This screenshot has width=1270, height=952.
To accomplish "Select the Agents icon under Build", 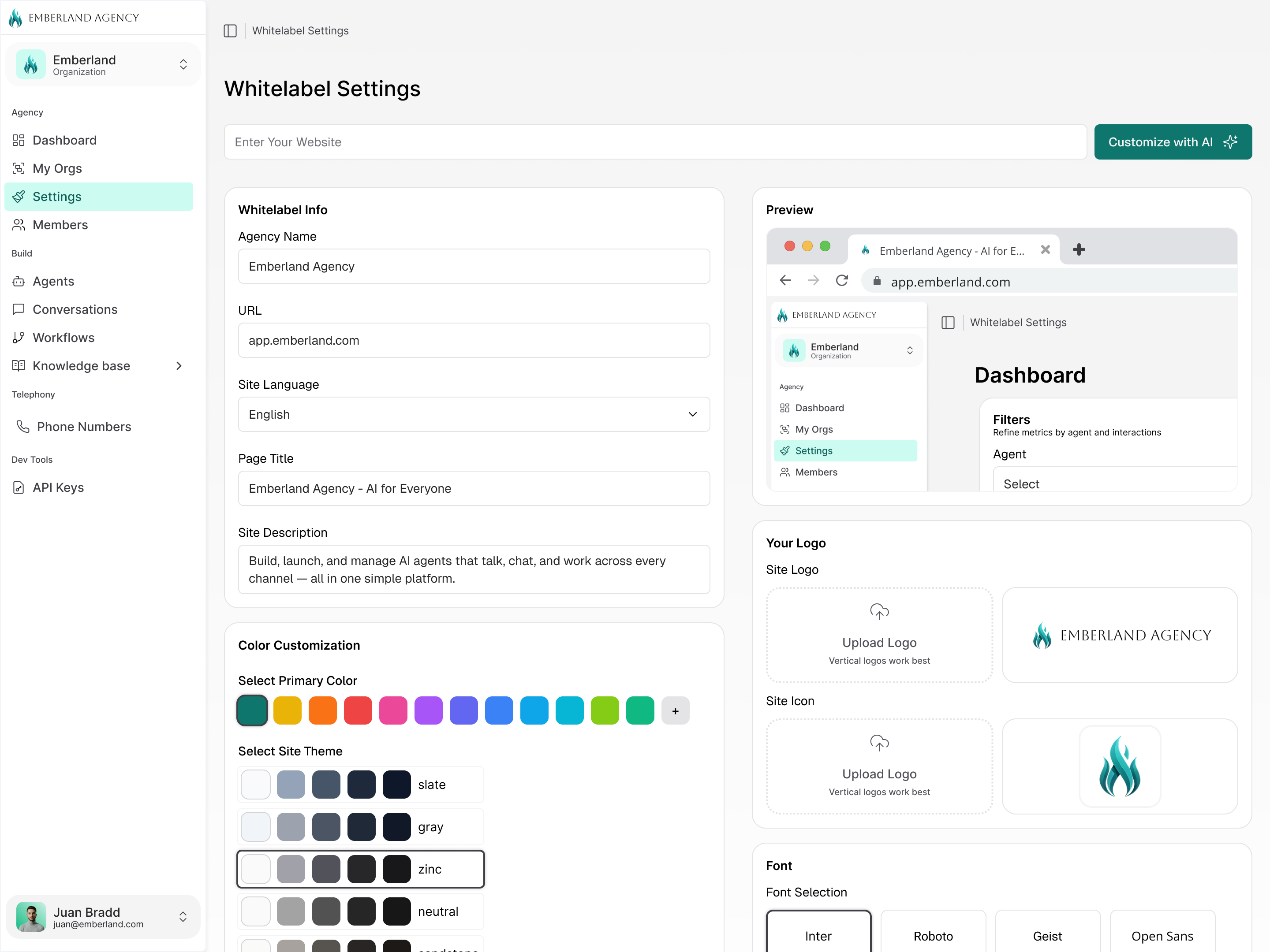I will tap(19, 281).
